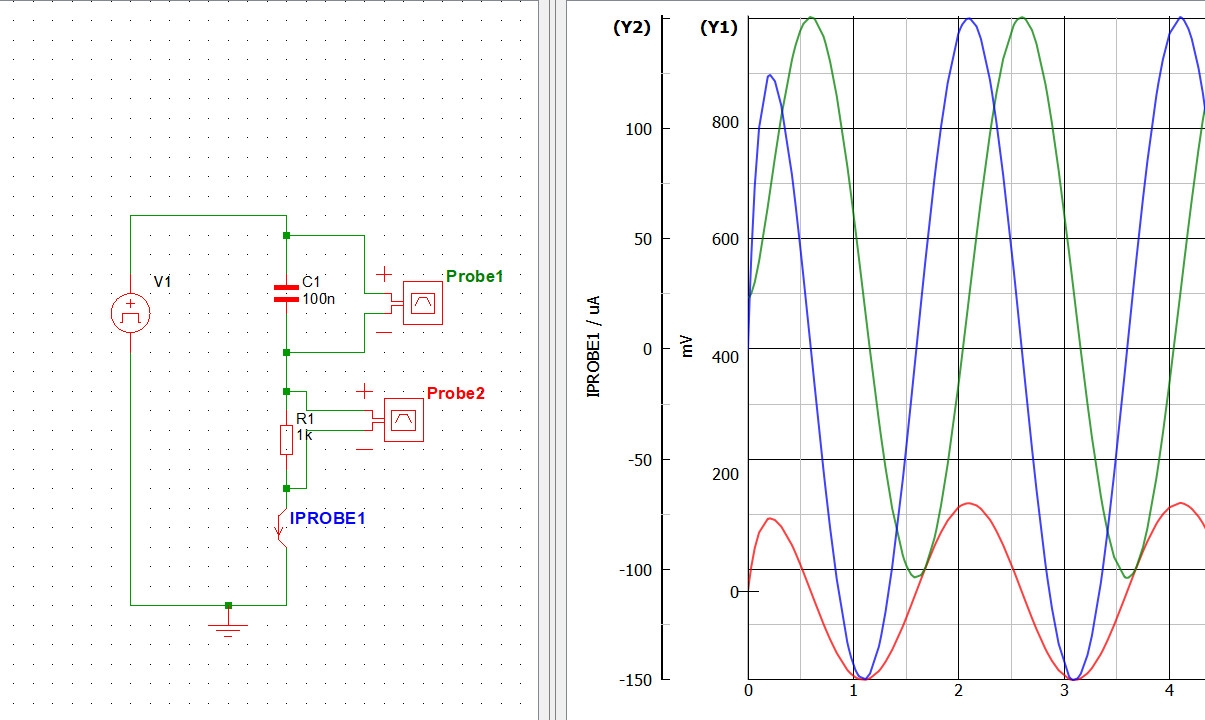Click the 1k resistor value
Viewport: 1205px width, 720px height.
pyautogui.click(x=305, y=434)
